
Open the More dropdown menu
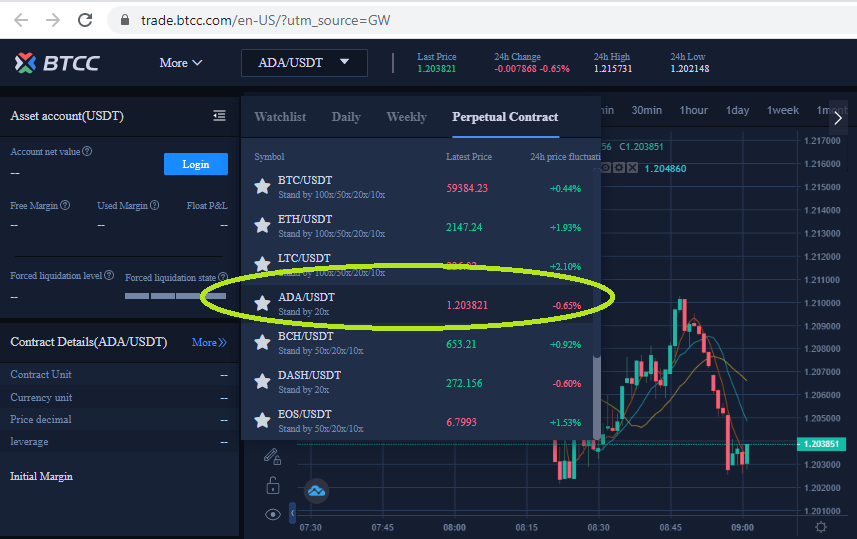point(180,63)
